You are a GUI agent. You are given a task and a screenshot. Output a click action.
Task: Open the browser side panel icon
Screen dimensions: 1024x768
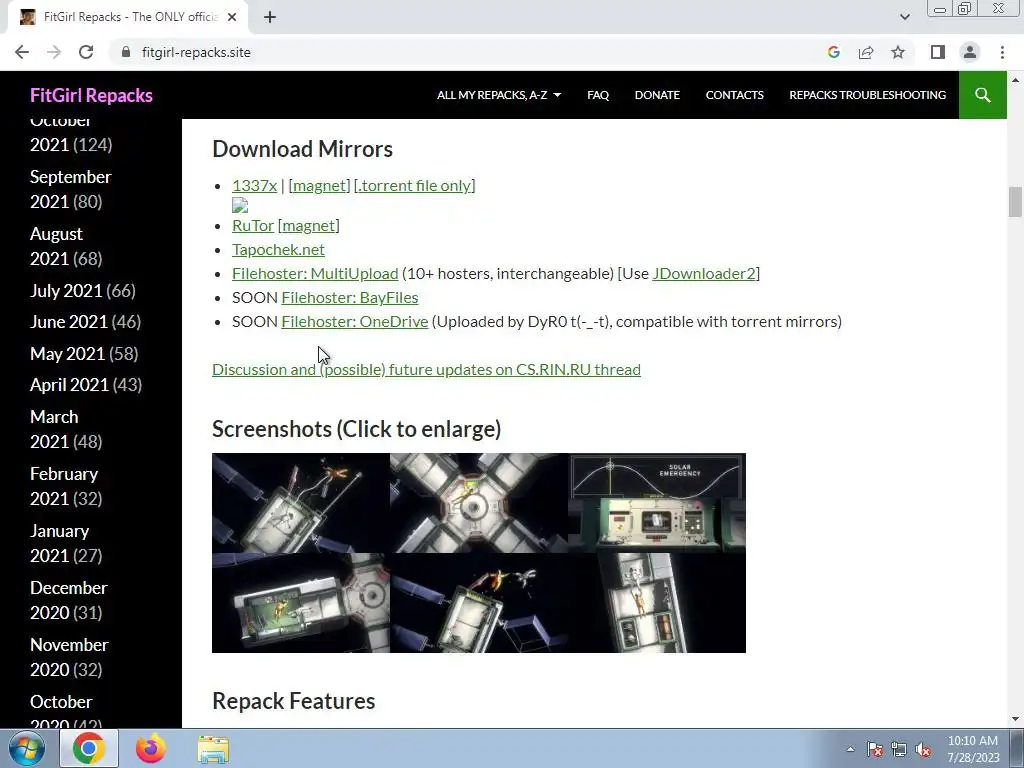938,52
